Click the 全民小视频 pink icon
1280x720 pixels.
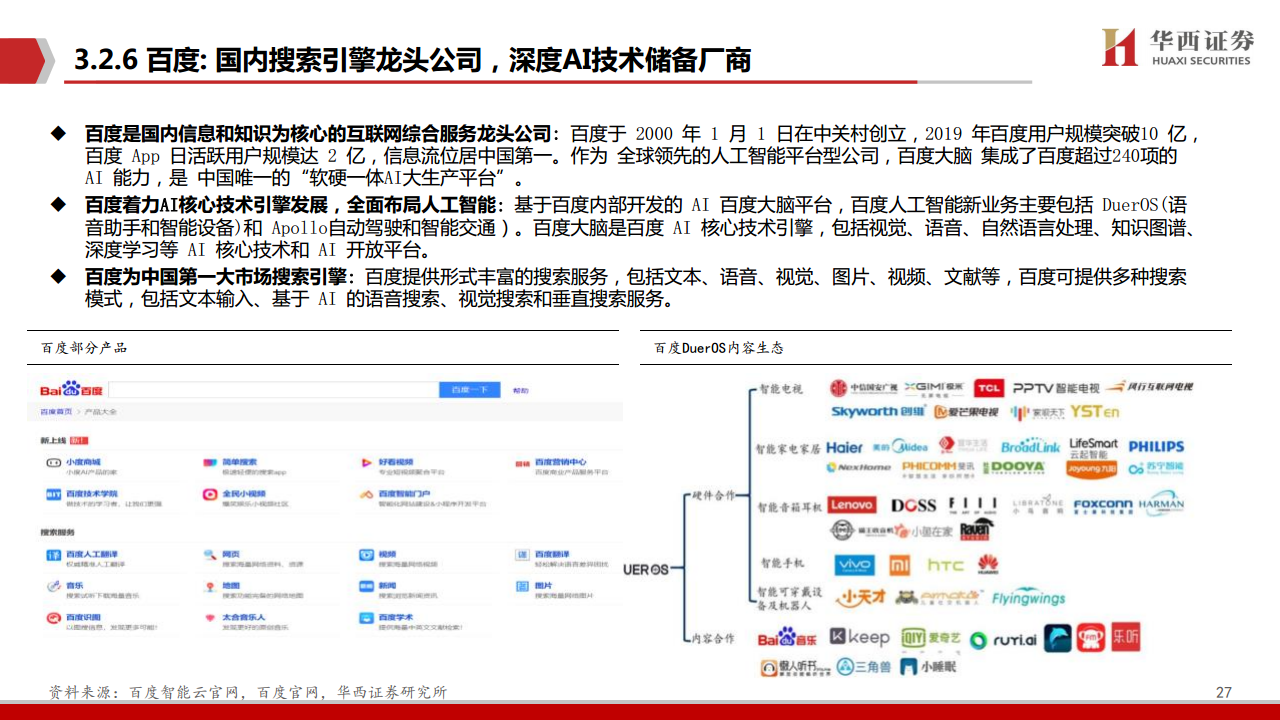tap(210, 495)
